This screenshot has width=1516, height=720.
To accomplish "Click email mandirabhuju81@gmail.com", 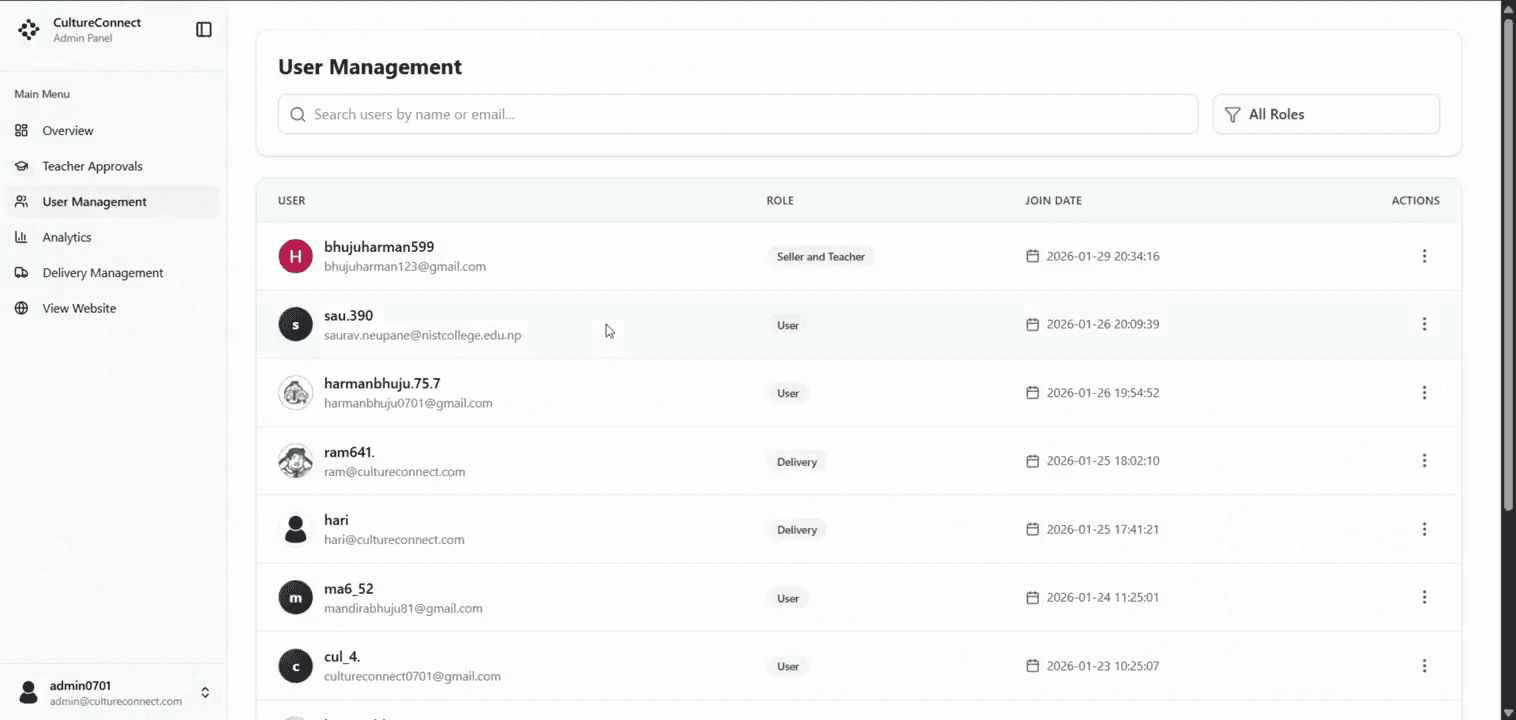I will (x=403, y=608).
